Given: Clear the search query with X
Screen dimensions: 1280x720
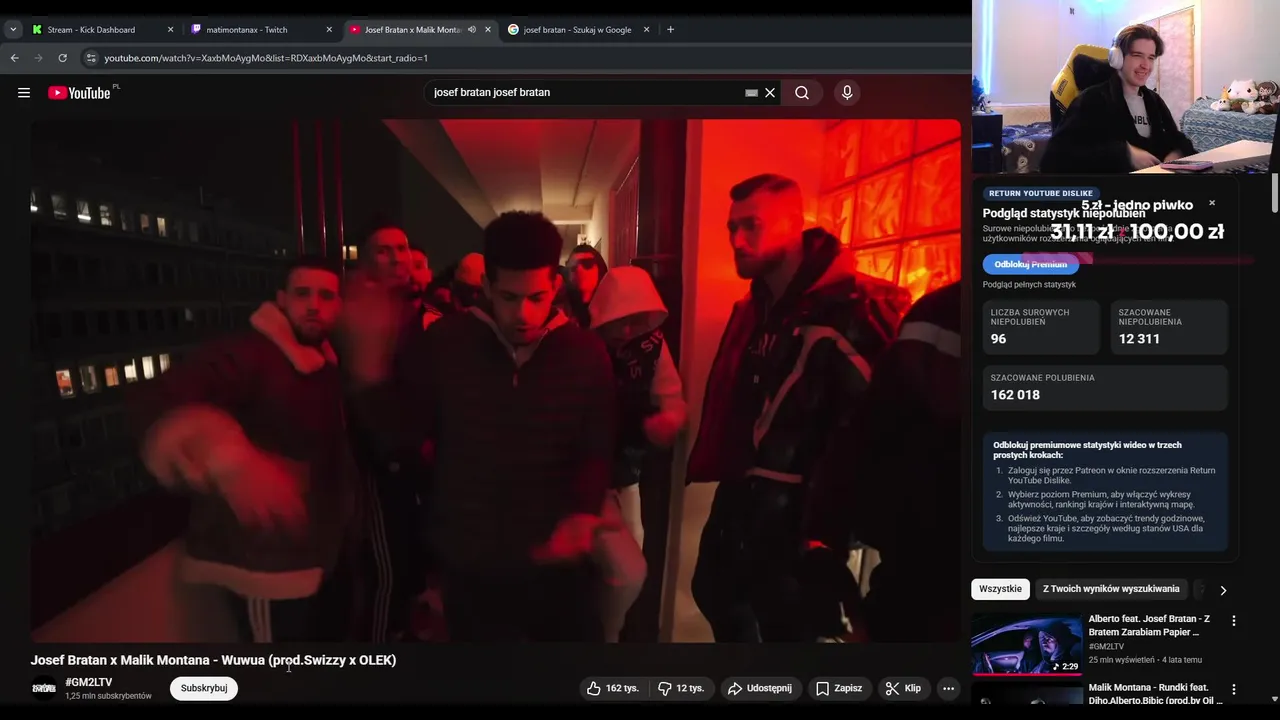Looking at the screenshot, I should click(770, 93).
